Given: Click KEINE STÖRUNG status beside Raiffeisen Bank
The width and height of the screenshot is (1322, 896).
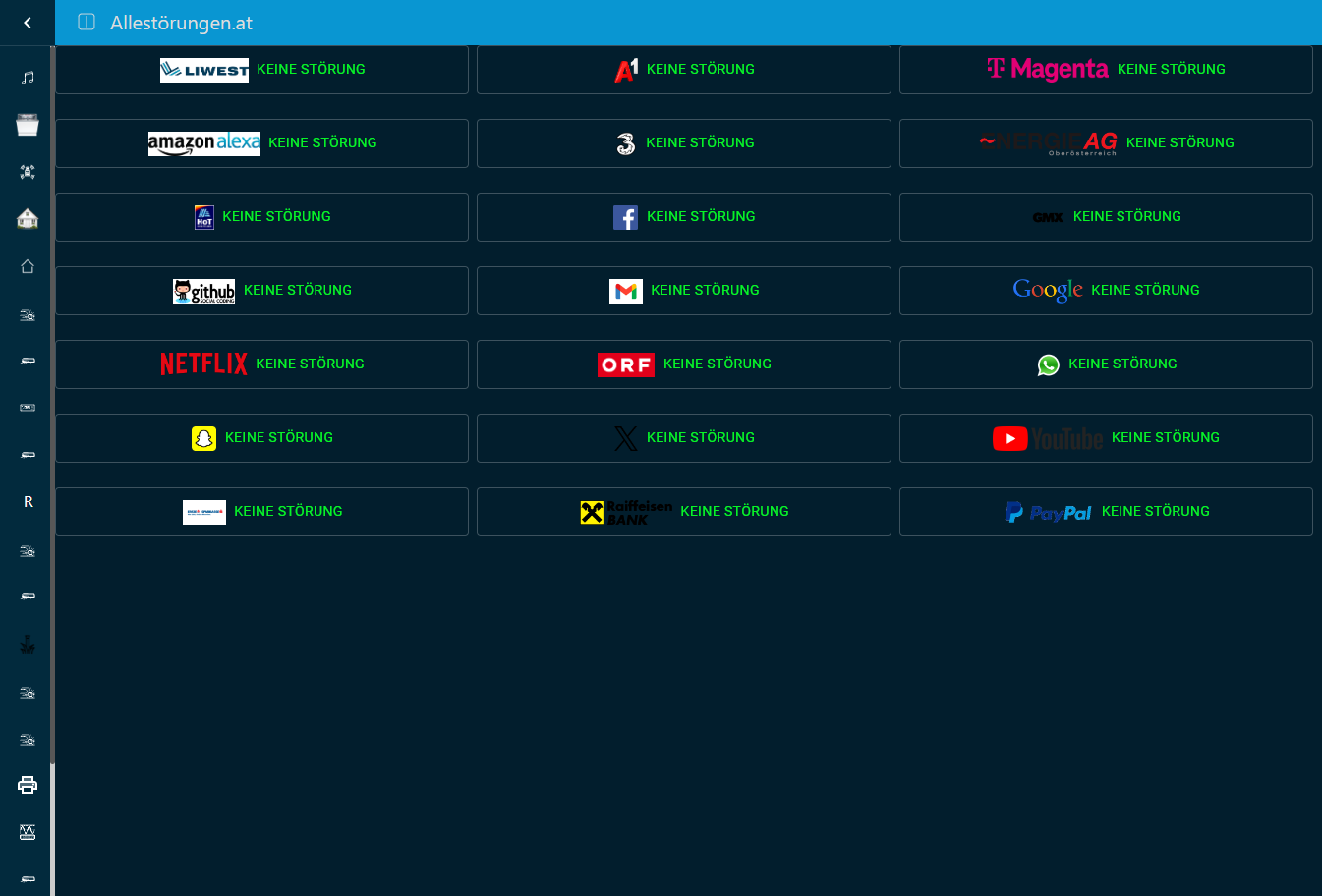Looking at the screenshot, I should (x=734, y=511).
